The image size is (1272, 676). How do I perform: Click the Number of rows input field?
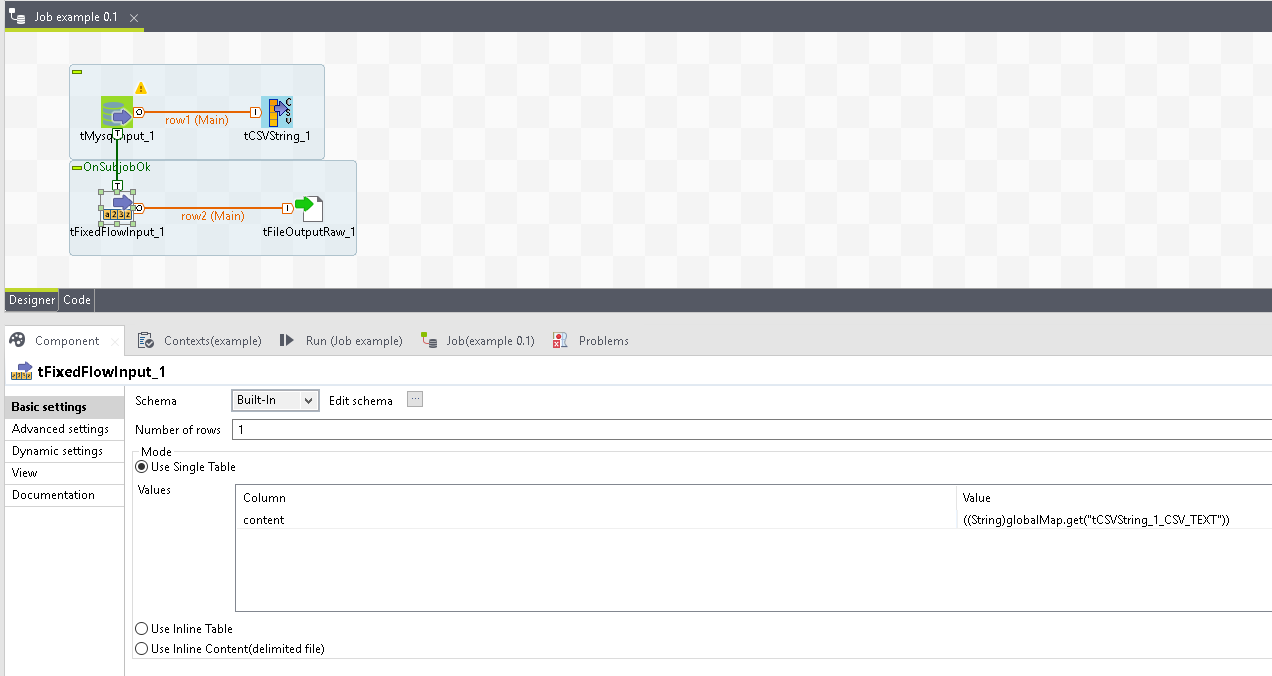tap(750, 430)
